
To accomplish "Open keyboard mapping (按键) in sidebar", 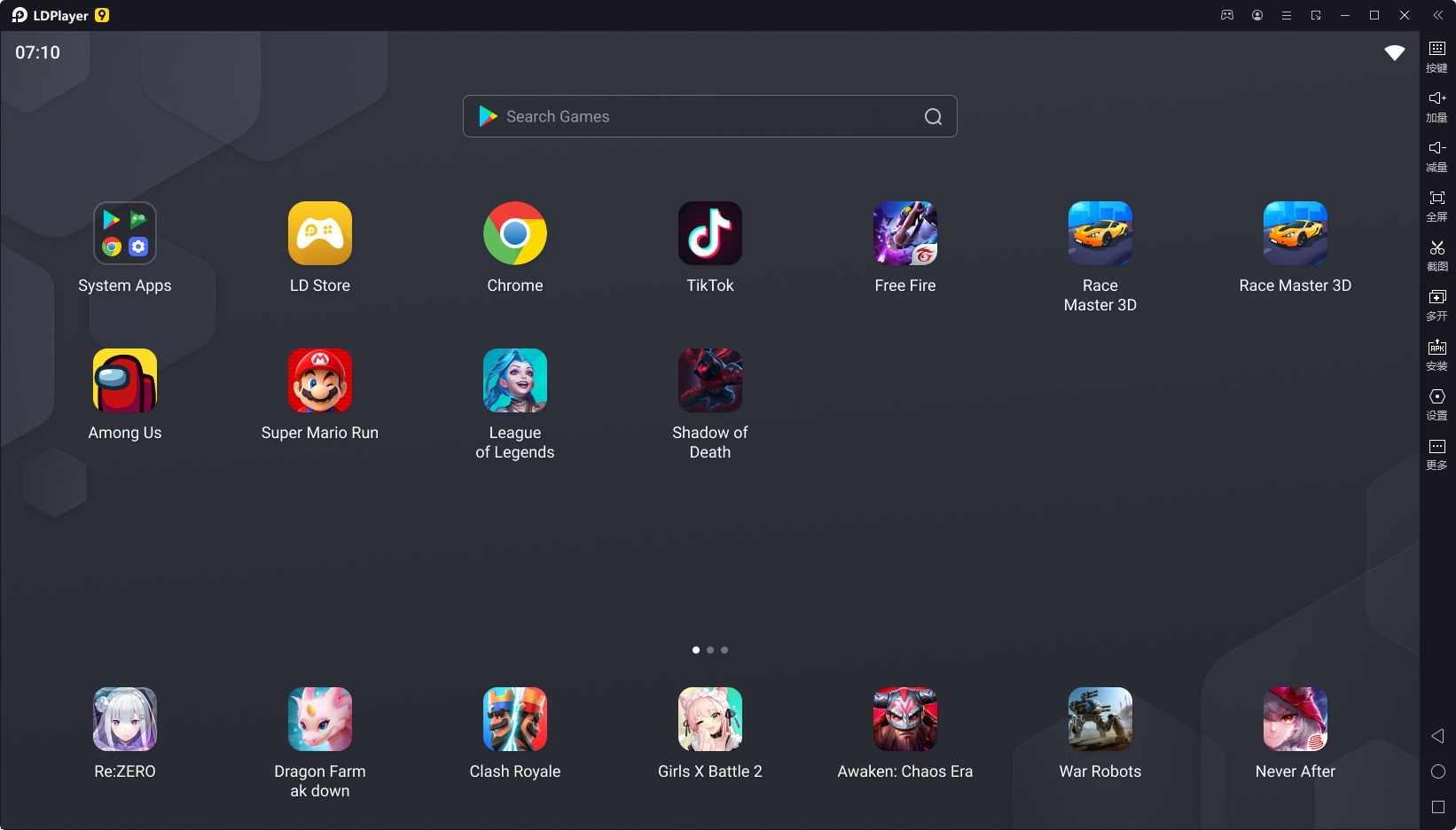I will tap(1437, 57).
